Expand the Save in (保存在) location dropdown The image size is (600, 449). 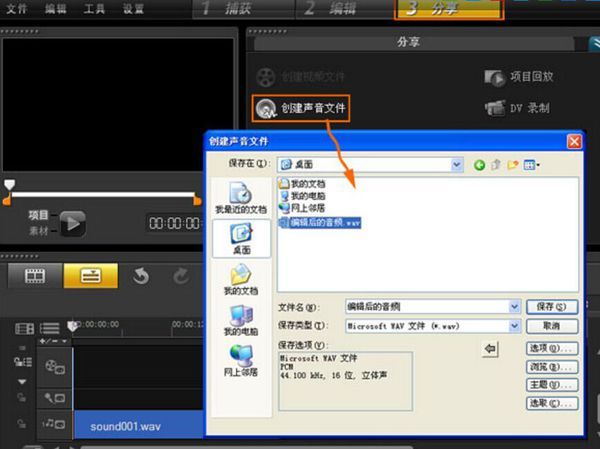[457, 164]
